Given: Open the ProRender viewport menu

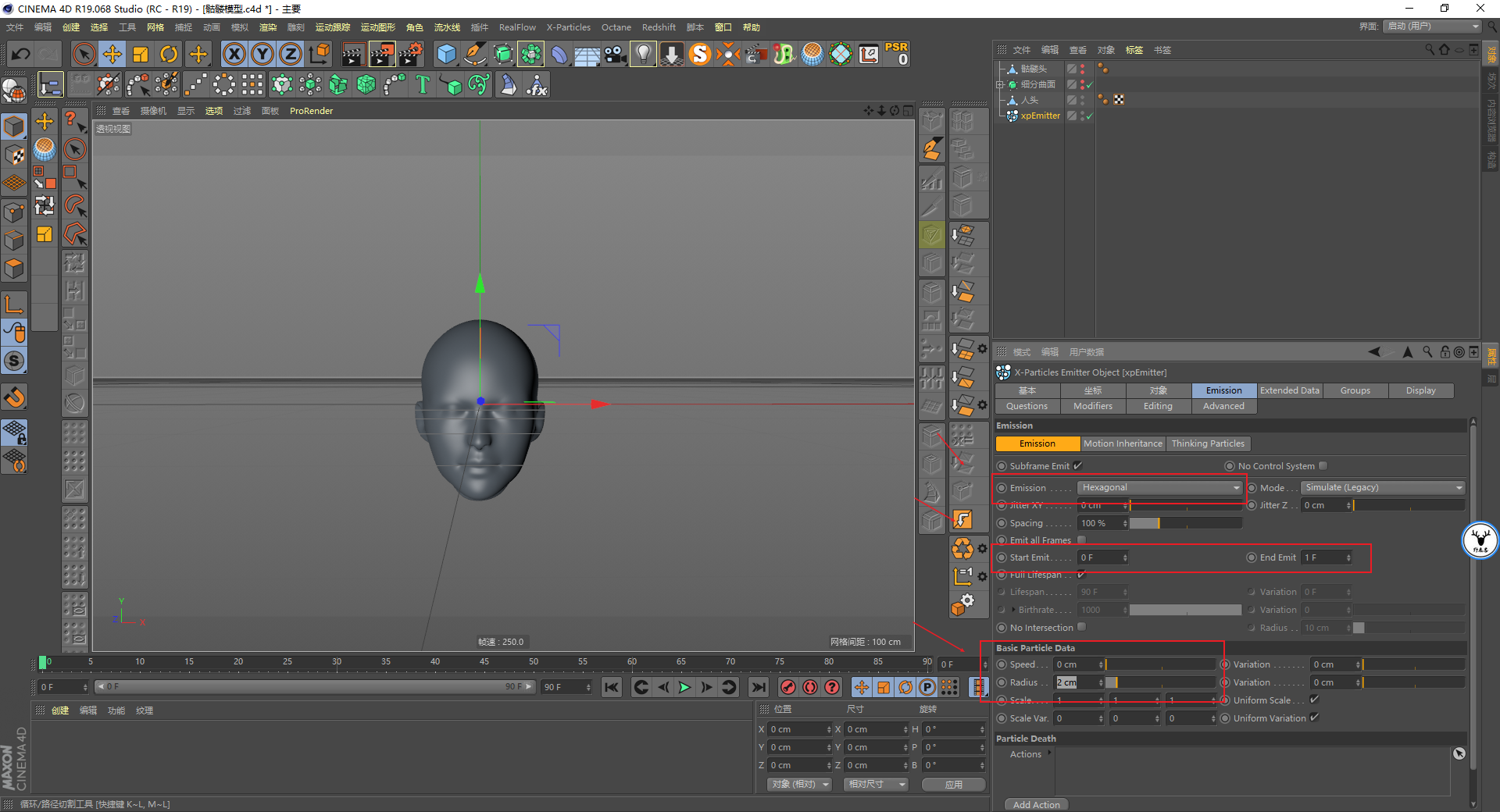Looking at the screenshot, I should point(311,111).
